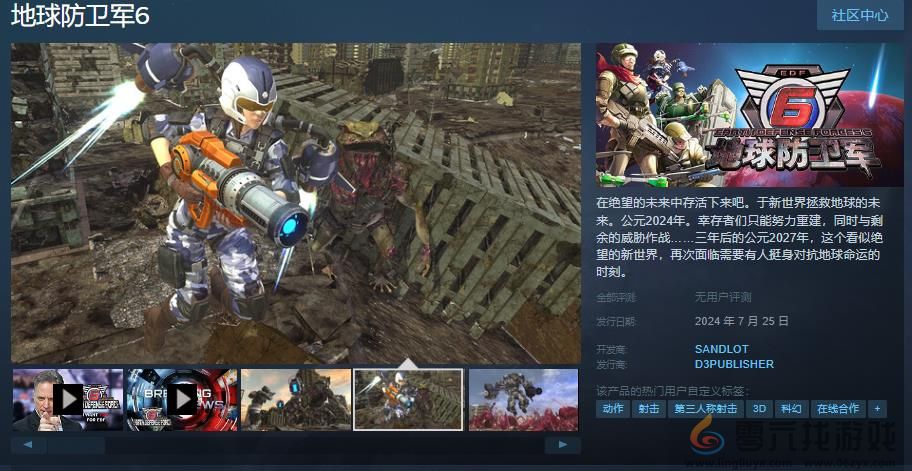View the highlighted fourth screenshot thumbnail
The width and height of the screenshot is (912, 471).
pyautogui.click(x=408, y=399)
